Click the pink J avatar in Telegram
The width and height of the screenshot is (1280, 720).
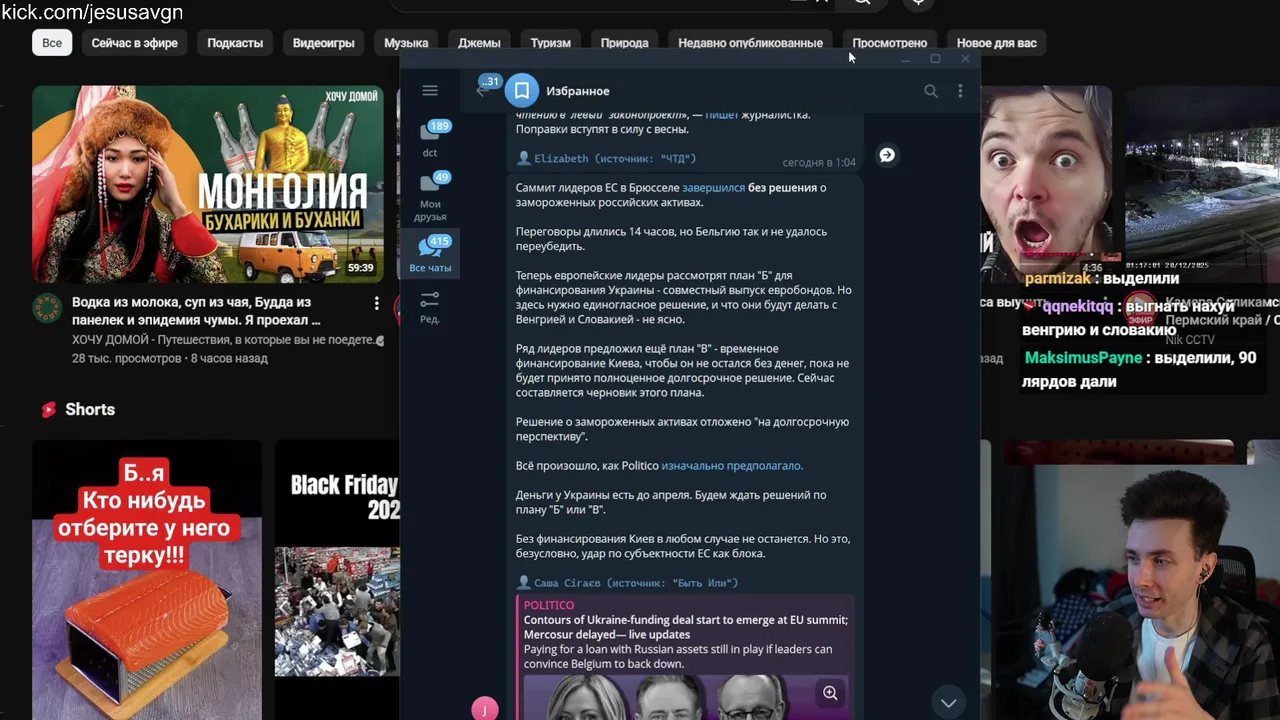coord(485,709)
